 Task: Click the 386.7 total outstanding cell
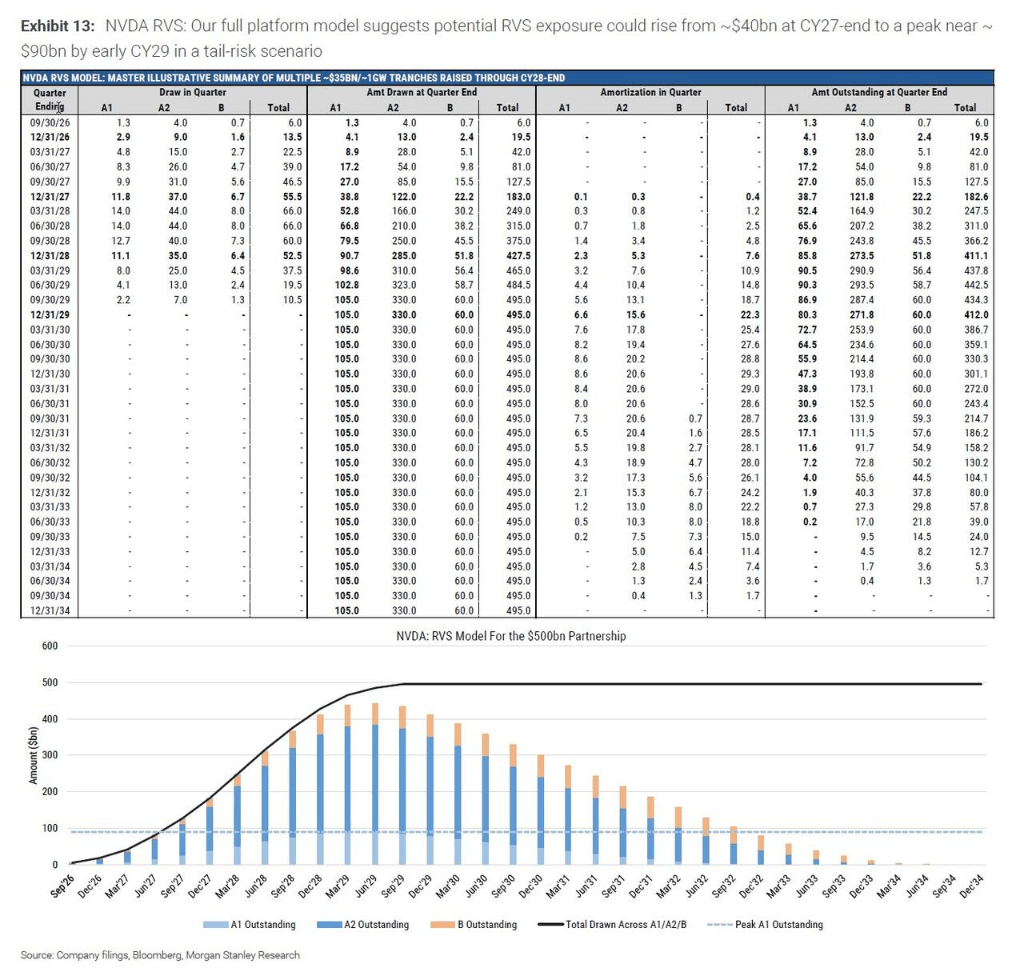(x=976, y=330)
